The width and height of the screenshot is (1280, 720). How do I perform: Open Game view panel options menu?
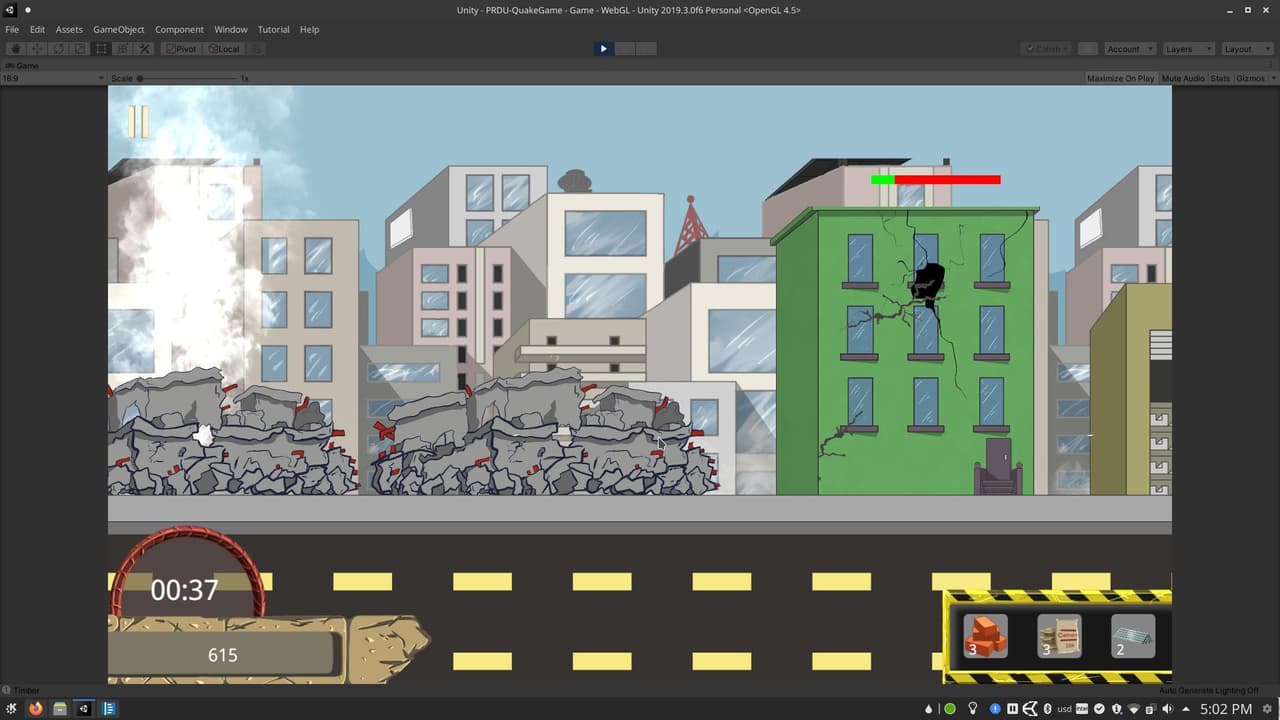pos(1272,66)
